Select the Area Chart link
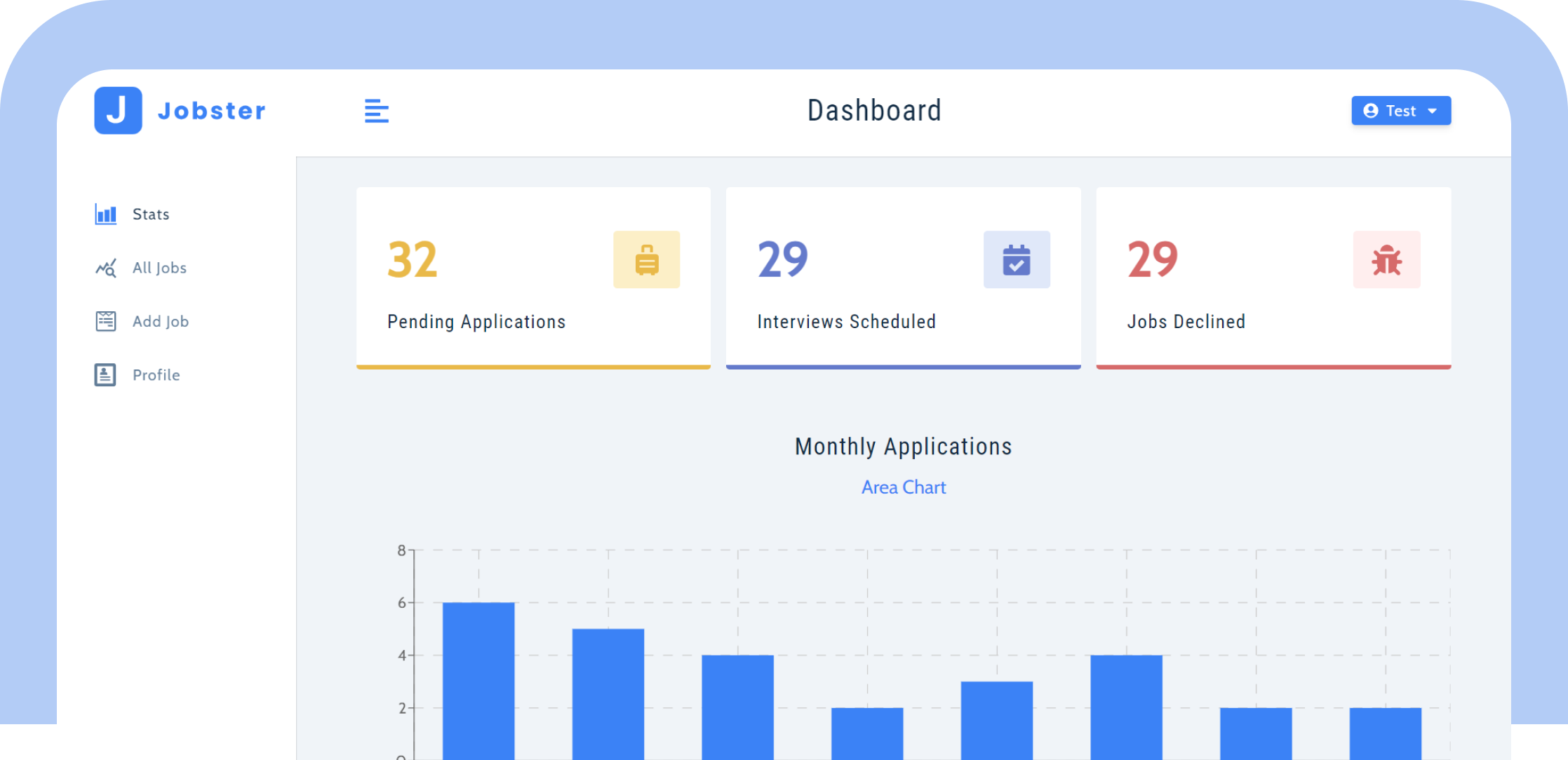 903,487
